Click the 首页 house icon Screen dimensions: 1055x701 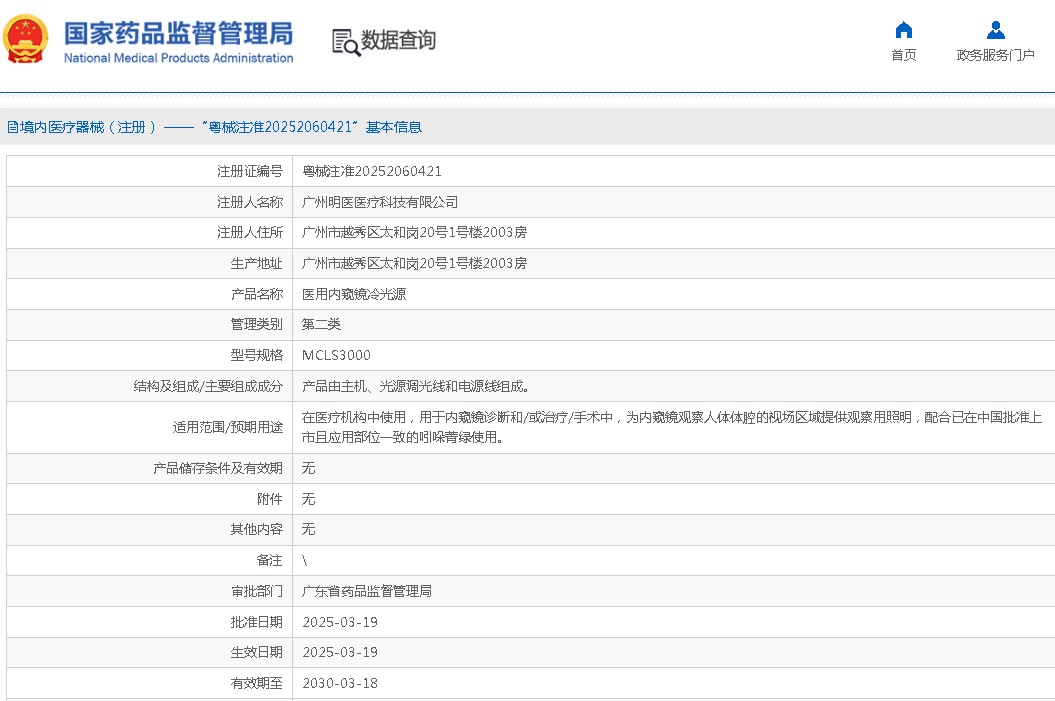903,29
